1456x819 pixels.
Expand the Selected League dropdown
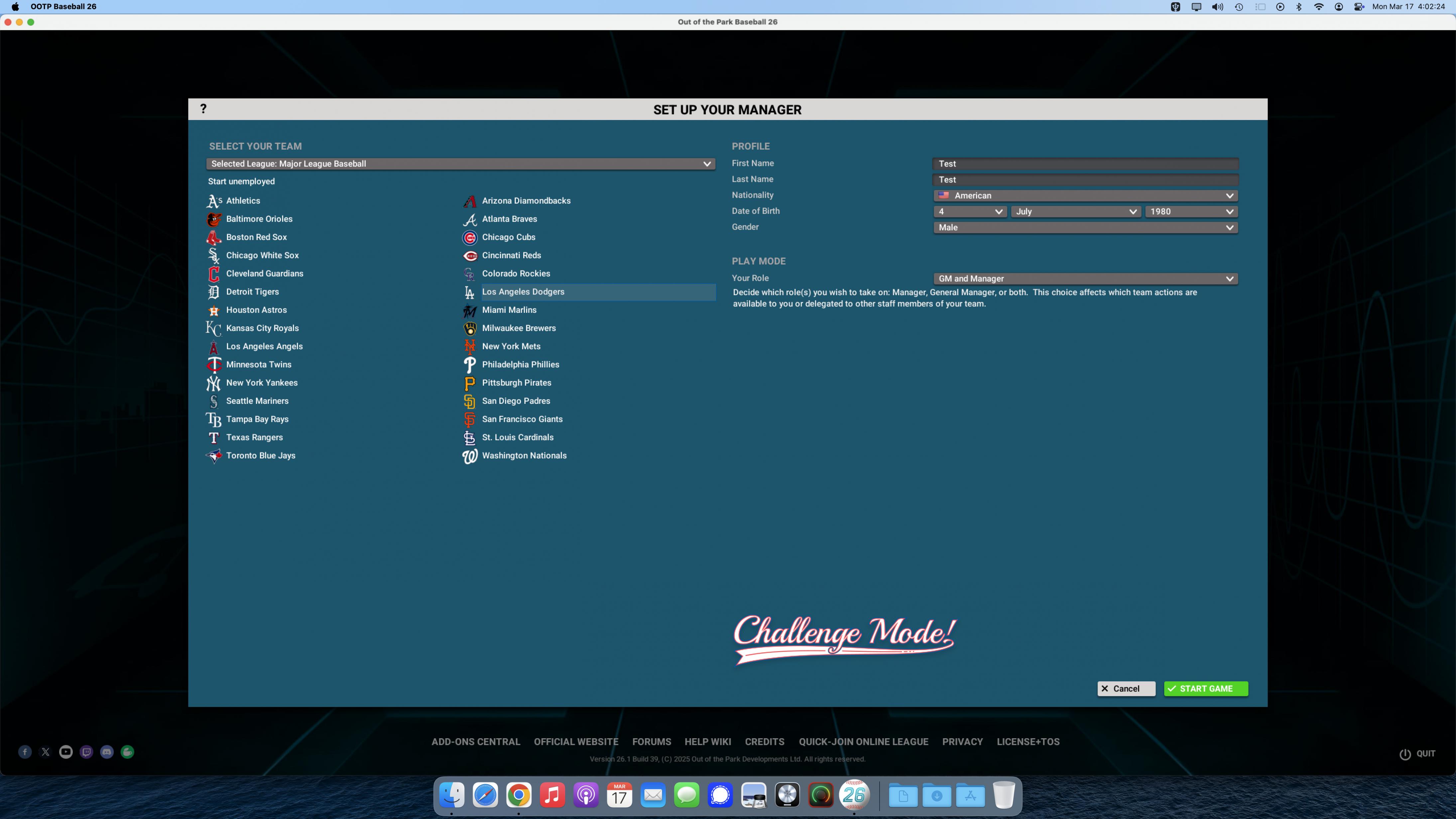point(460,164)
